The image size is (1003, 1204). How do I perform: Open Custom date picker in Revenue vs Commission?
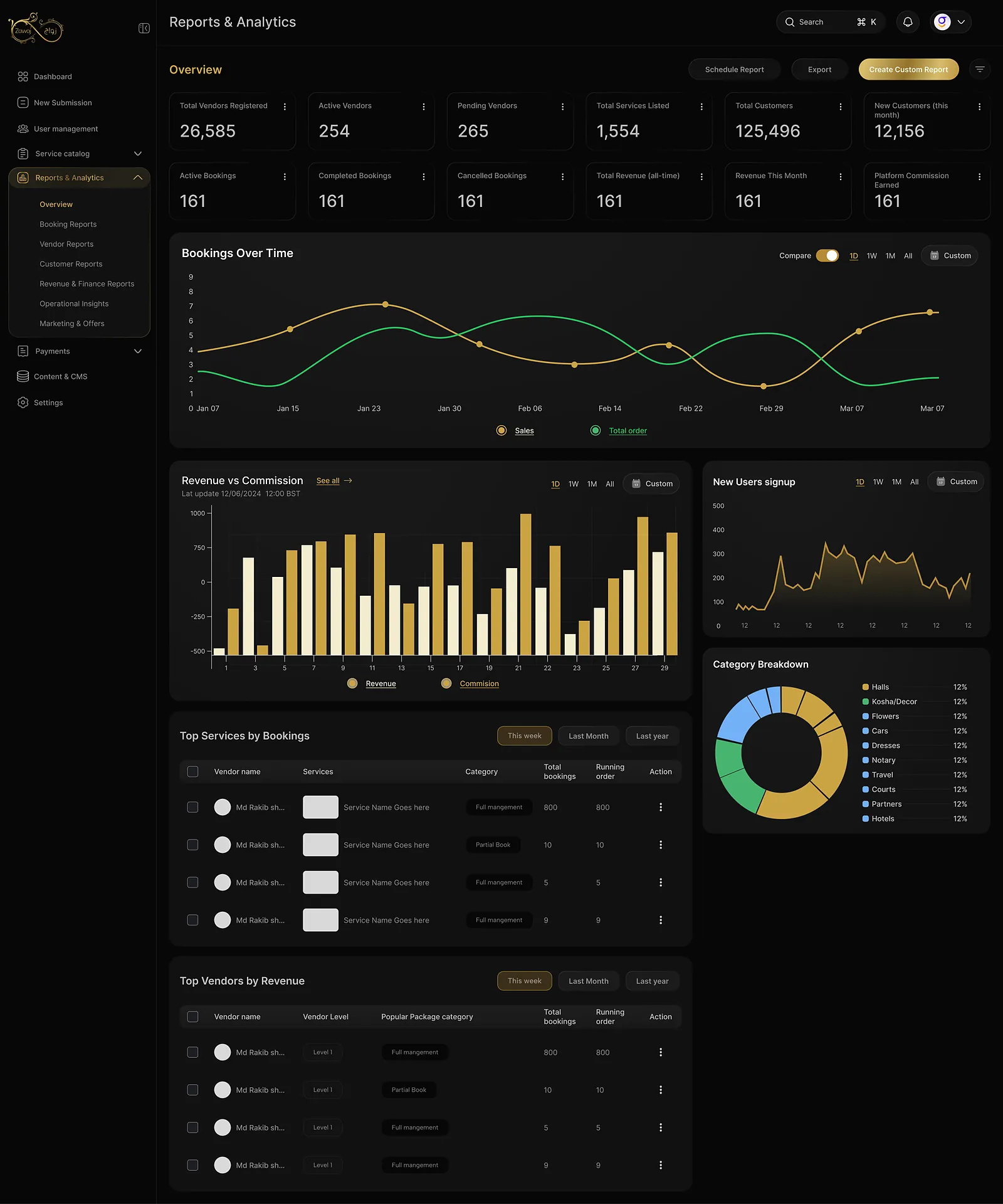pyautogui.click(x=651, y=483)
